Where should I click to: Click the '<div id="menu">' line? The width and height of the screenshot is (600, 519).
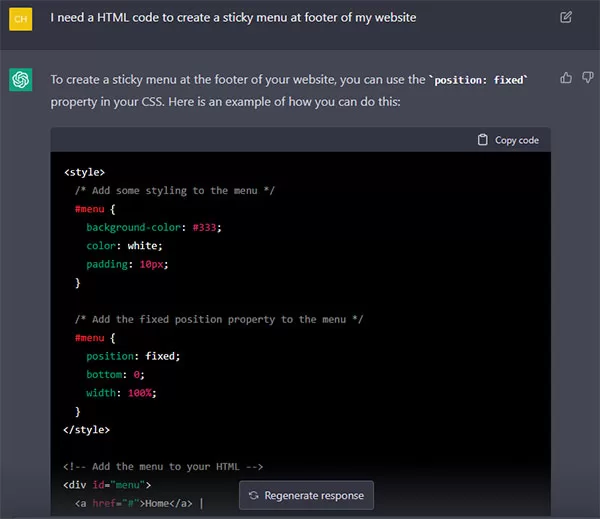[x=107, y=485]
